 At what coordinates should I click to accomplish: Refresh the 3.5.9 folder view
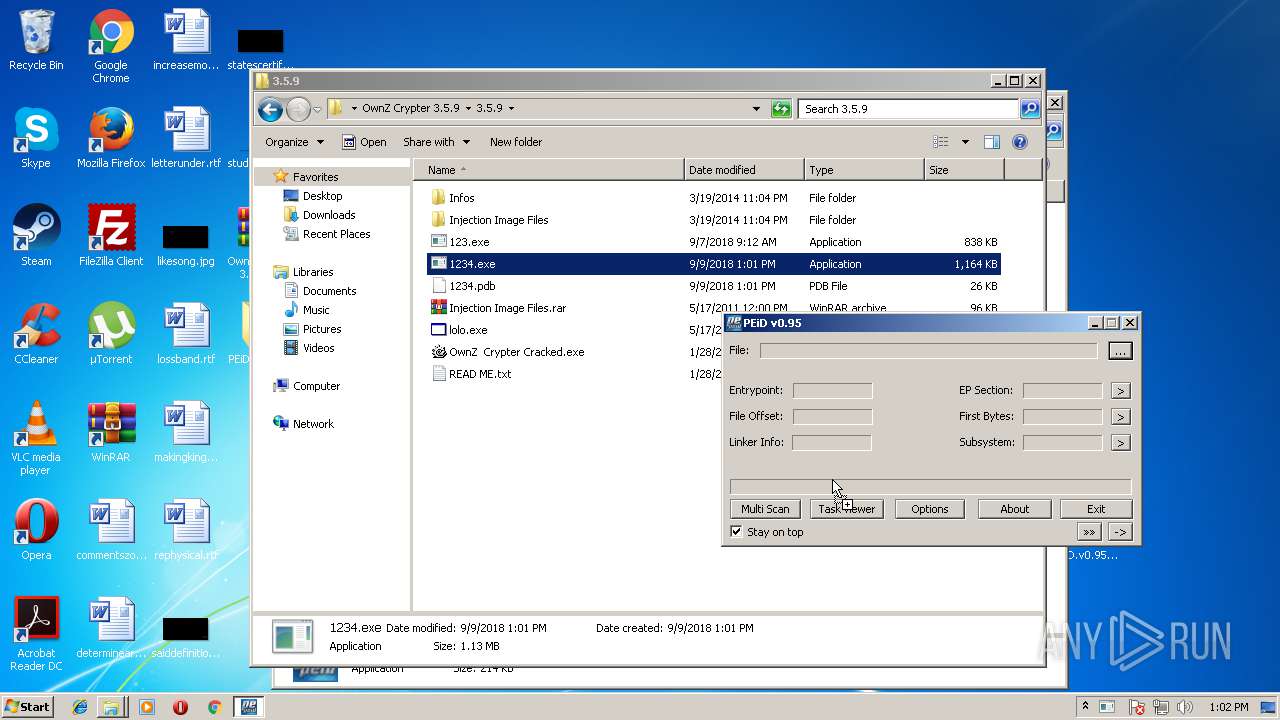point(781,109)
